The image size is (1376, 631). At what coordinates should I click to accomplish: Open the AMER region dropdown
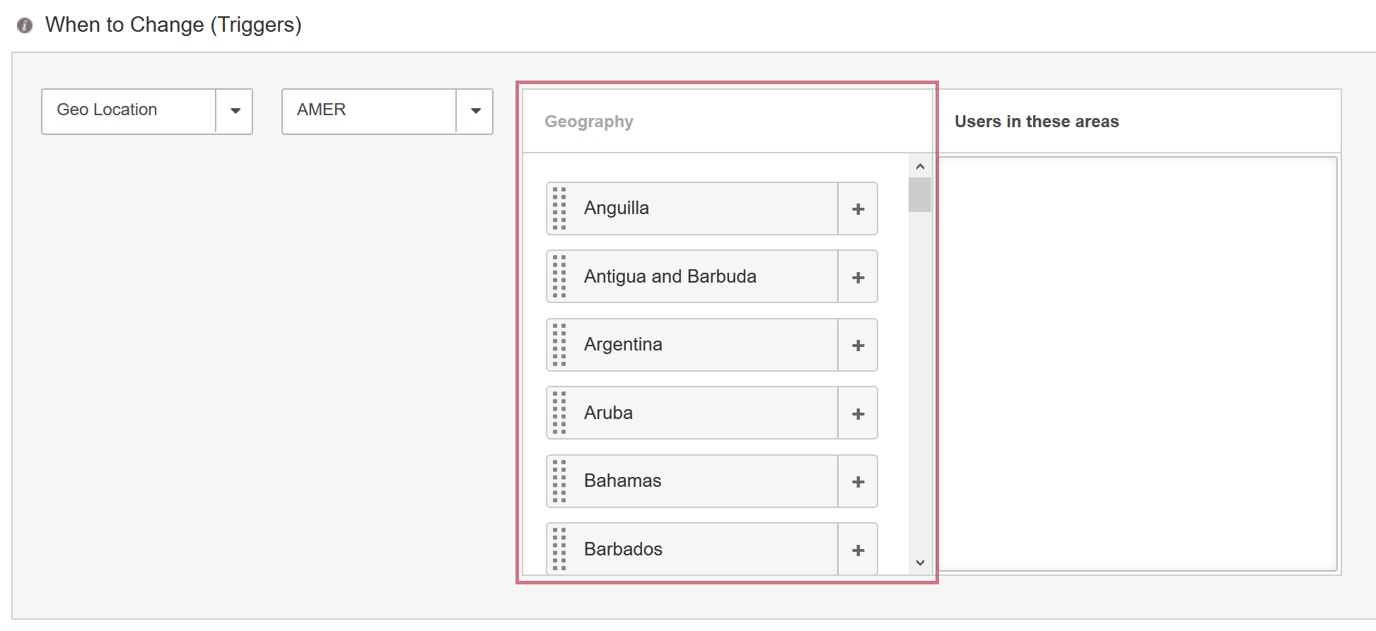point(477,111)
